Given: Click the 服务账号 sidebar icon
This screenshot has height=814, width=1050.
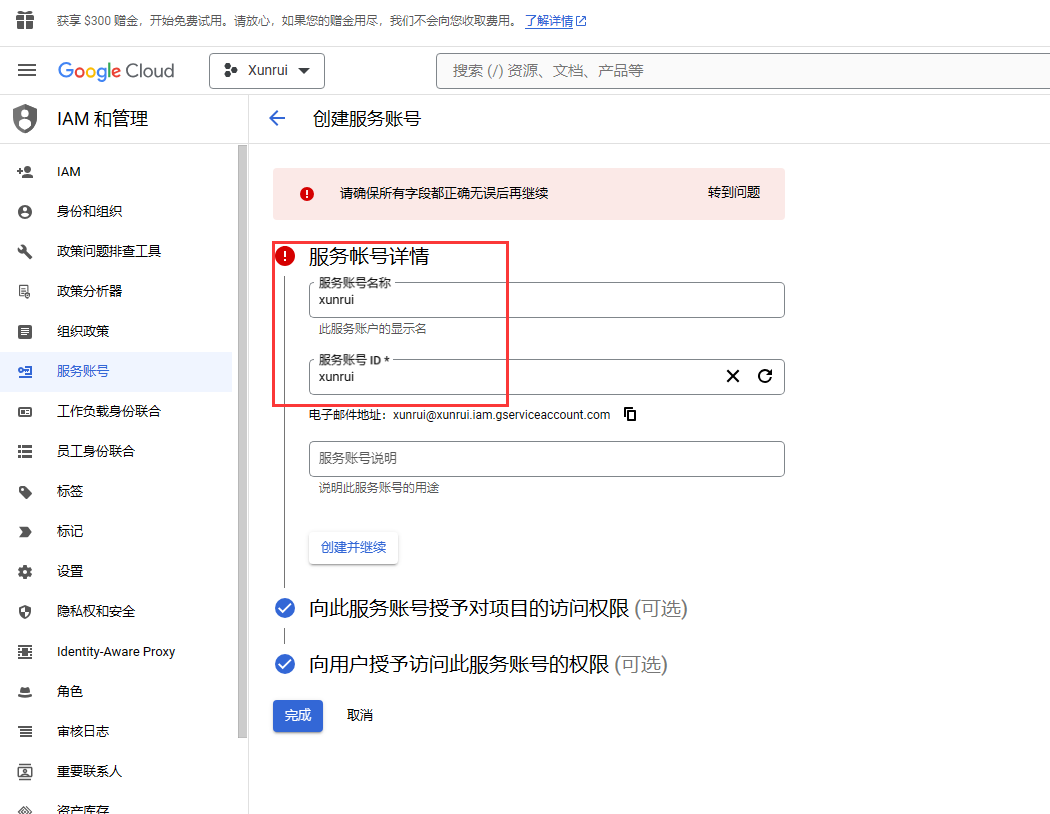Looking at the screenshot, I should pos(25,372).
